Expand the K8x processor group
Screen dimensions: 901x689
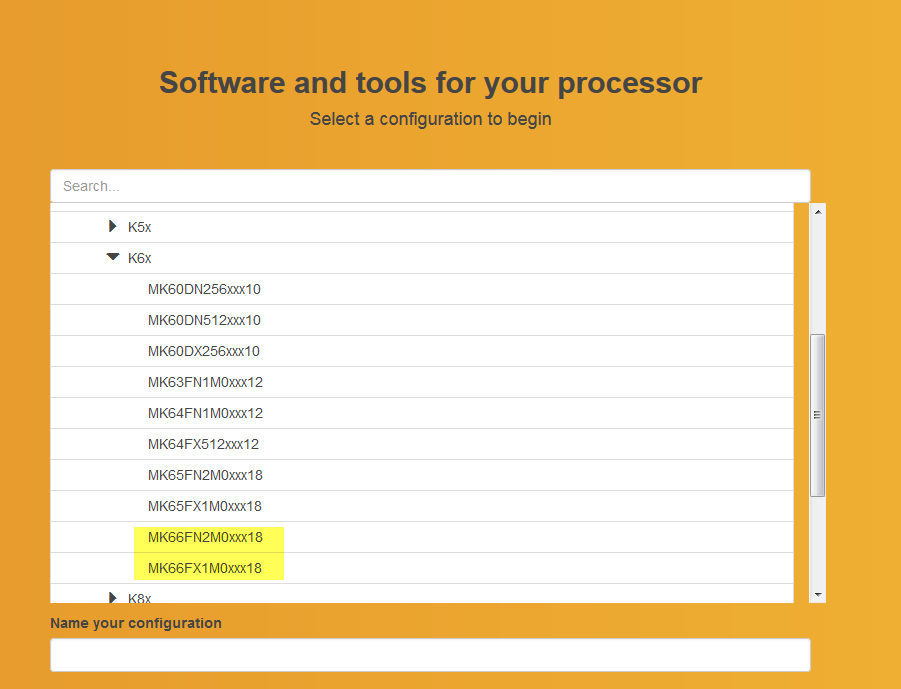point(113,597)
